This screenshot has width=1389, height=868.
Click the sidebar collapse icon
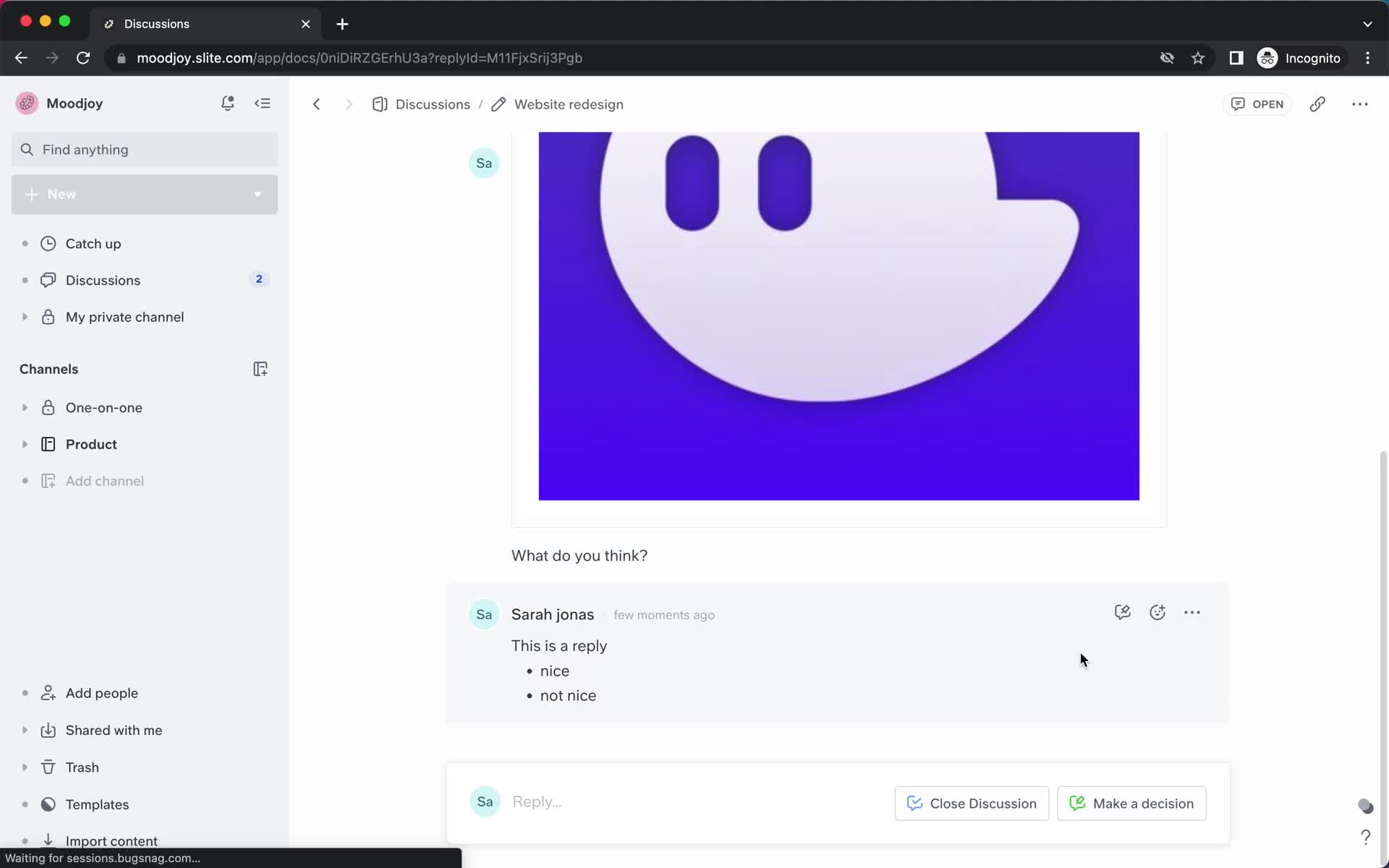pos(262,103)
